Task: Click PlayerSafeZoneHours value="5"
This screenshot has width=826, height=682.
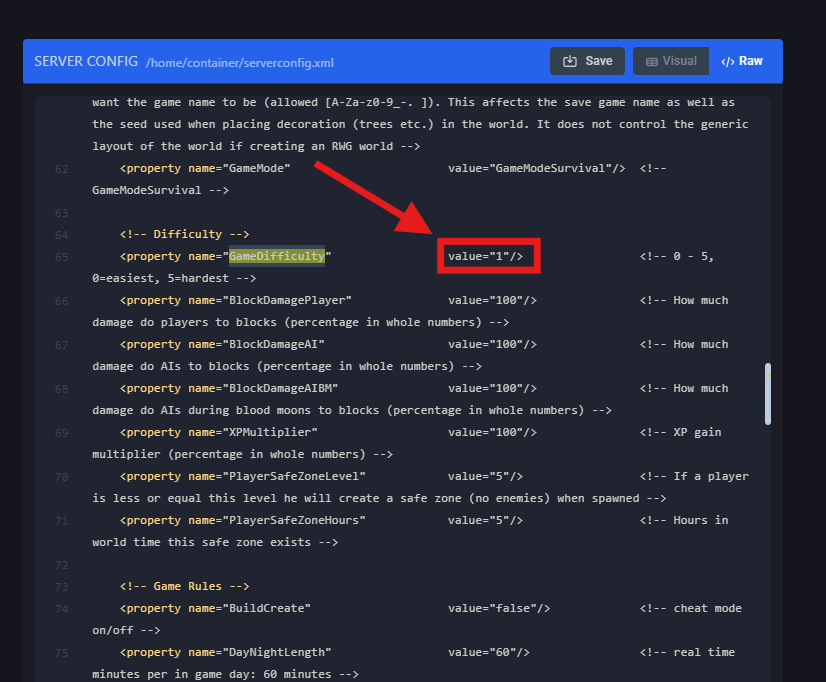Action: 485,520
